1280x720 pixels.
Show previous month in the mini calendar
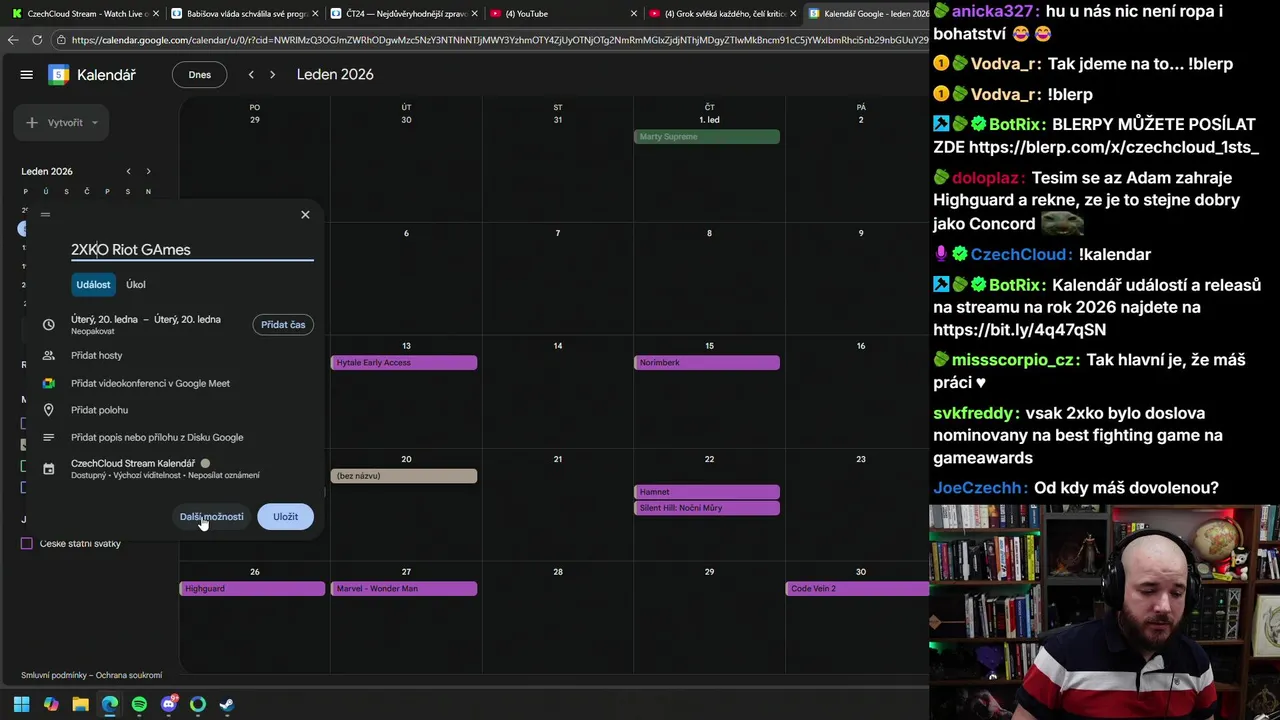point(128,171)
